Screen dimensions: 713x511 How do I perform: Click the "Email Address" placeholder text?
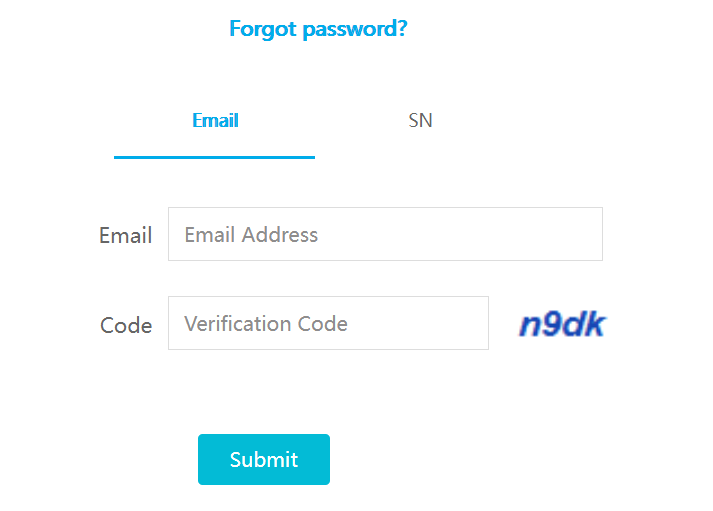(251, 235)
